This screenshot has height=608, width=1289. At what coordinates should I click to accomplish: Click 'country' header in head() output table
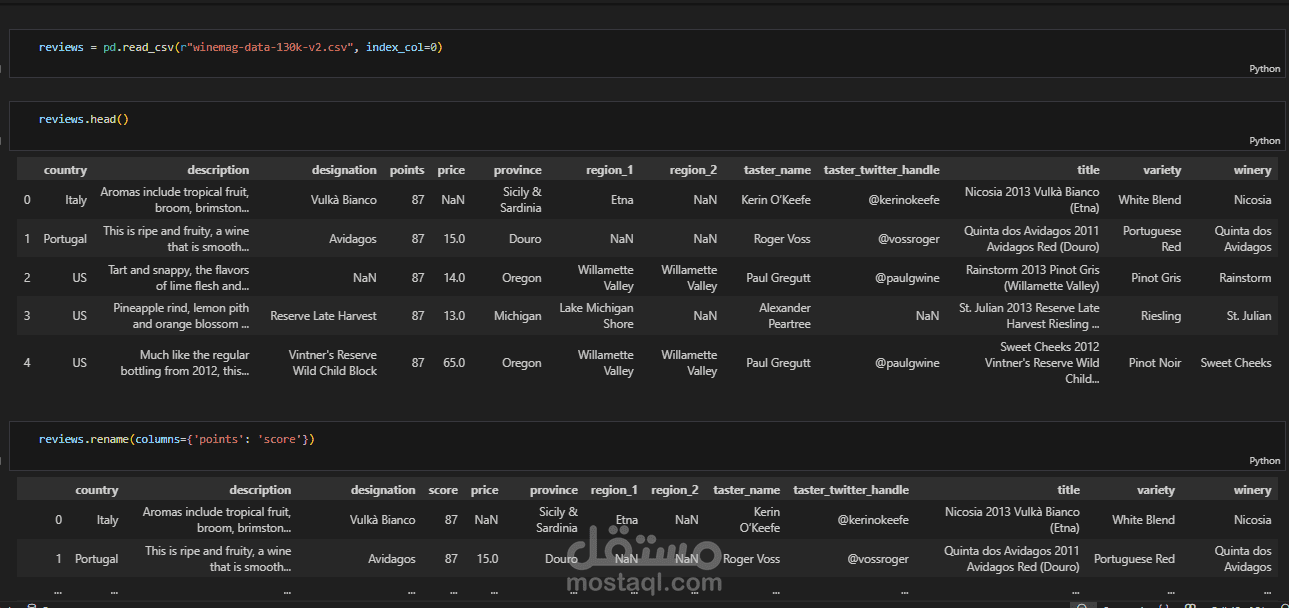pyautogui.click(x=66, y=170)
